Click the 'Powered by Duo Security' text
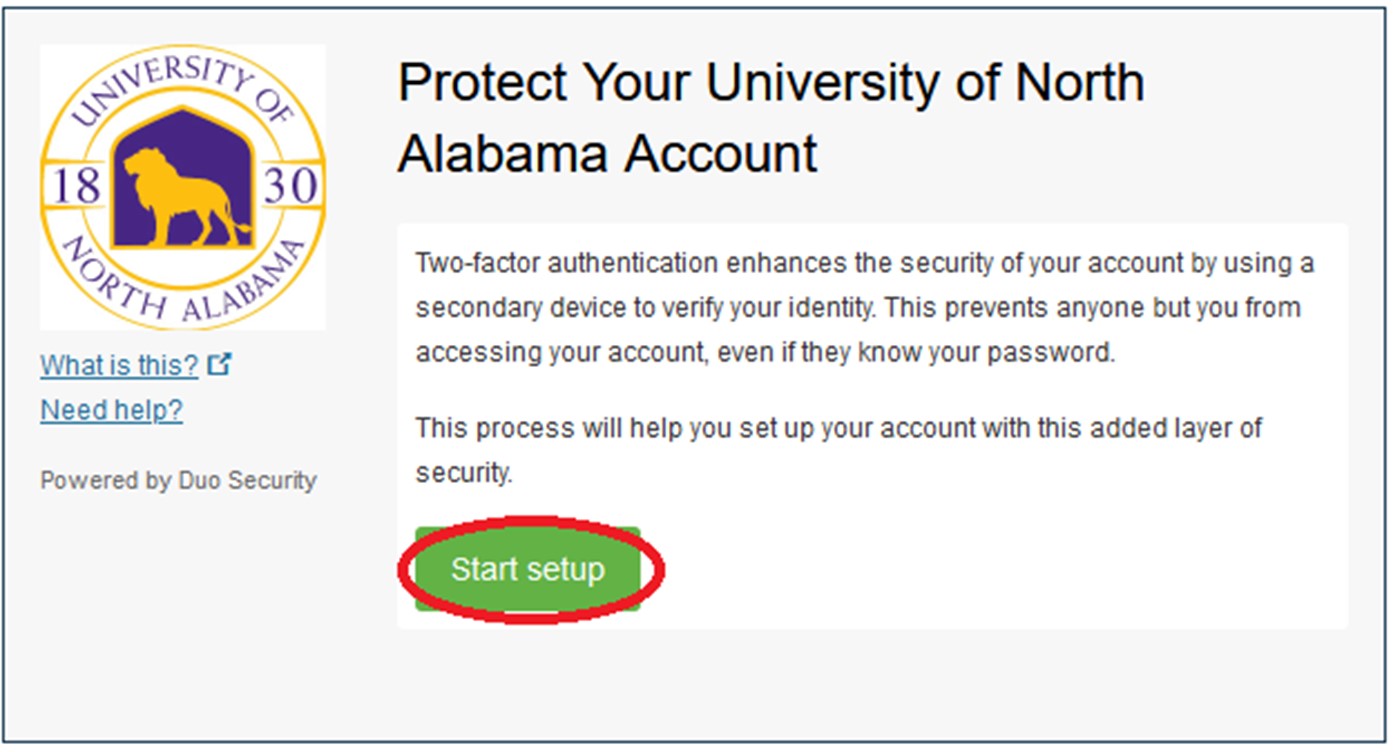The height and width of the screenshot is (752, 1393). click(x=178, y=480)
